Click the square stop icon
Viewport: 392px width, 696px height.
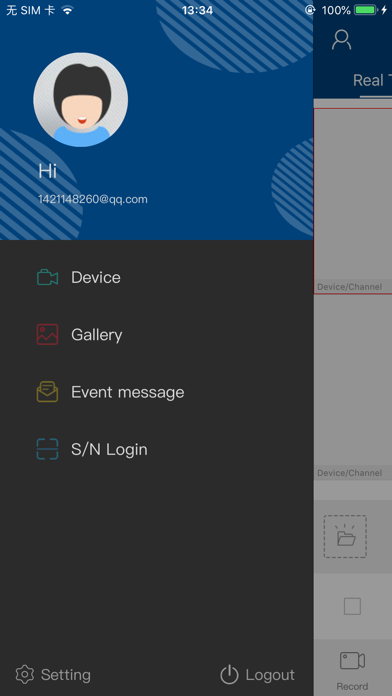[352, 606]
